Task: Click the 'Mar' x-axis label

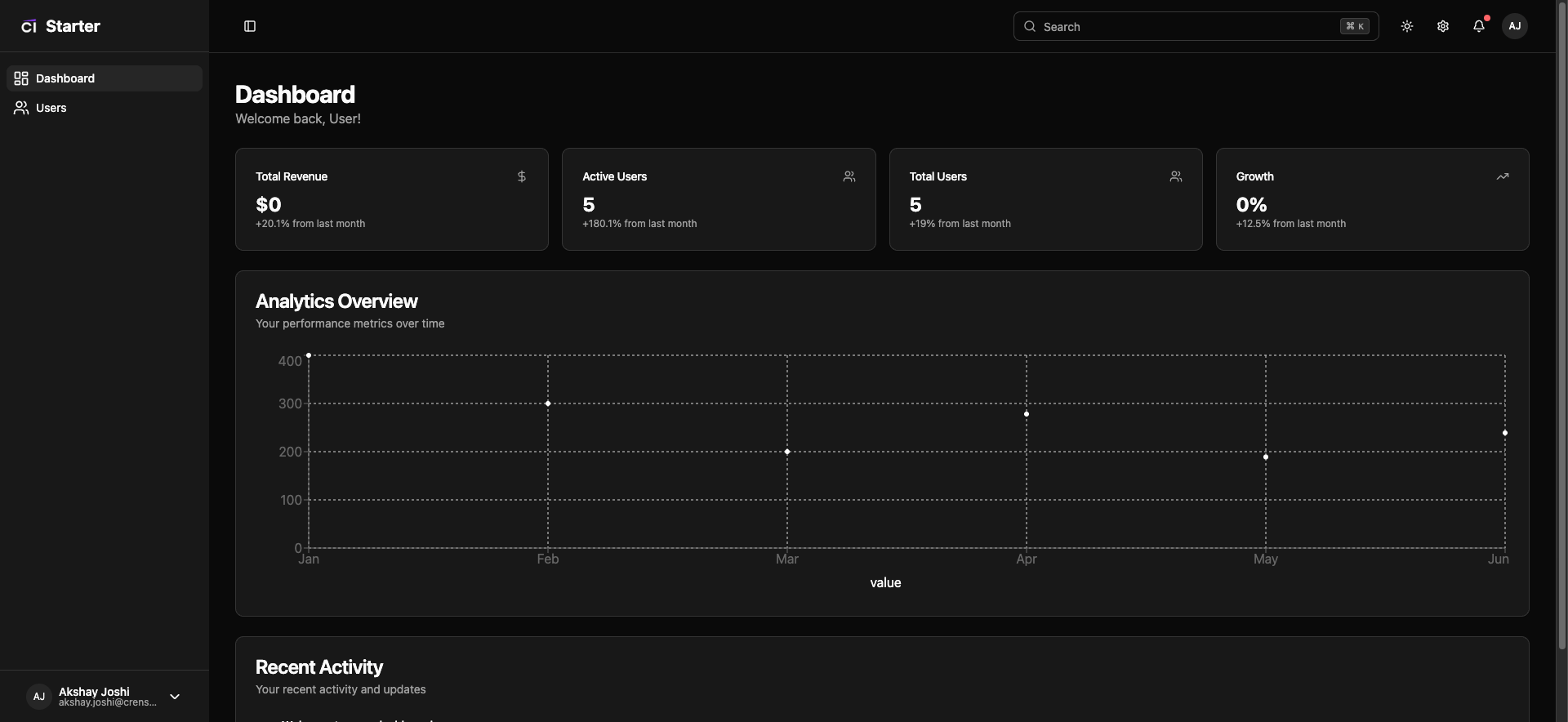Action: [787, 559]
